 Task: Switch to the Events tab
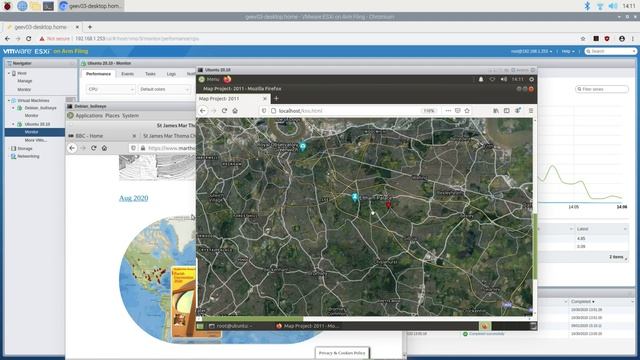[127, 74]
